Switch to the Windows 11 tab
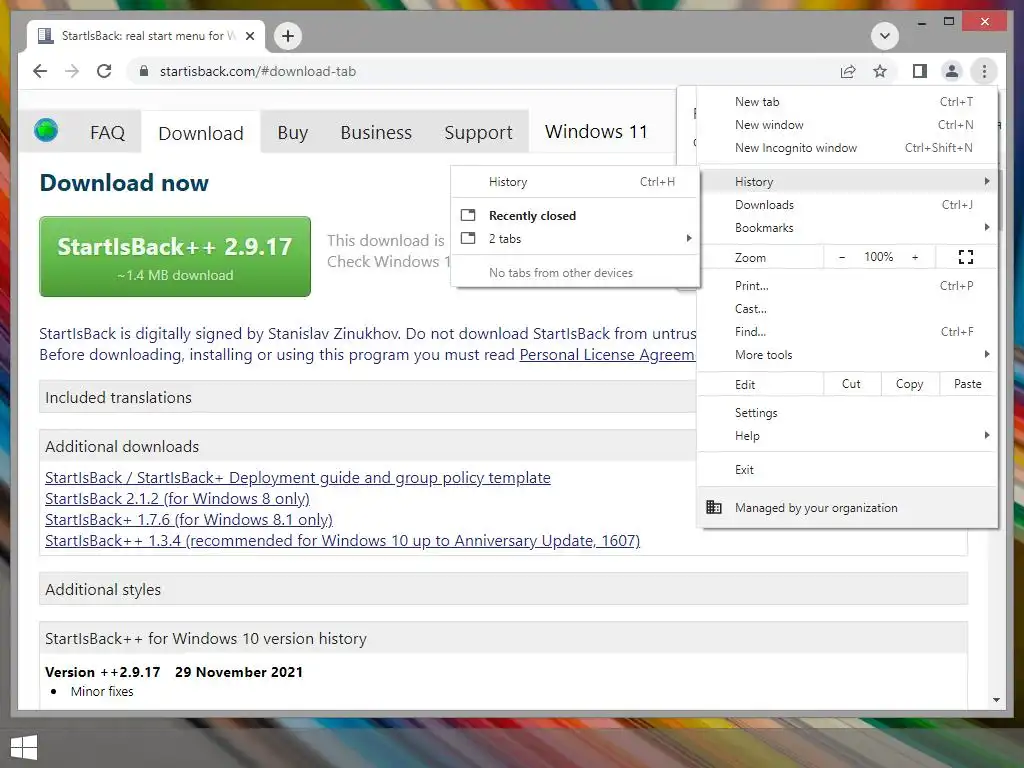This screenshot has width=1024, height=768. pos(596,131)
